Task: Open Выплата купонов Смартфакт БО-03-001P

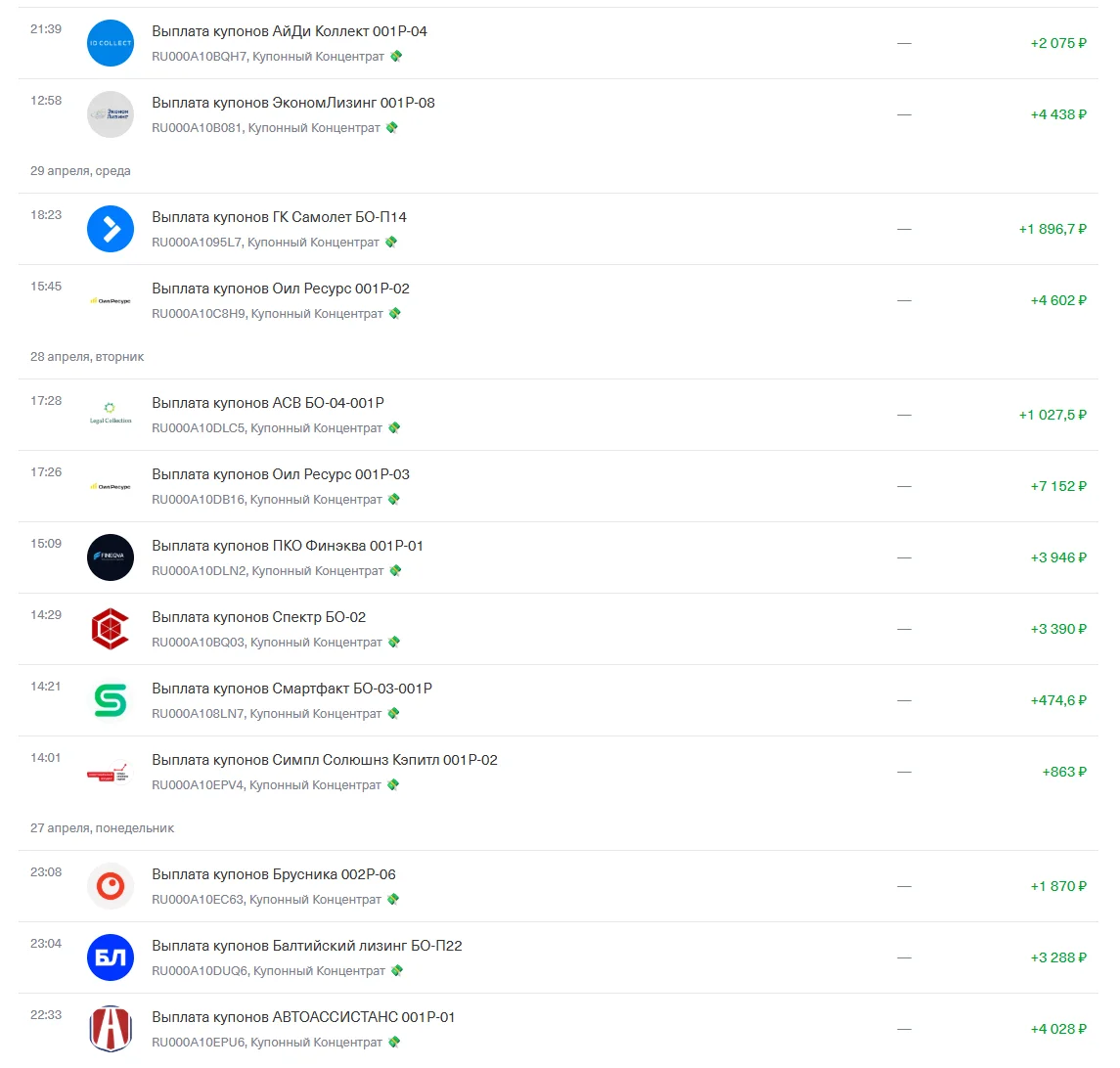Action: click(x=292, y=689)
